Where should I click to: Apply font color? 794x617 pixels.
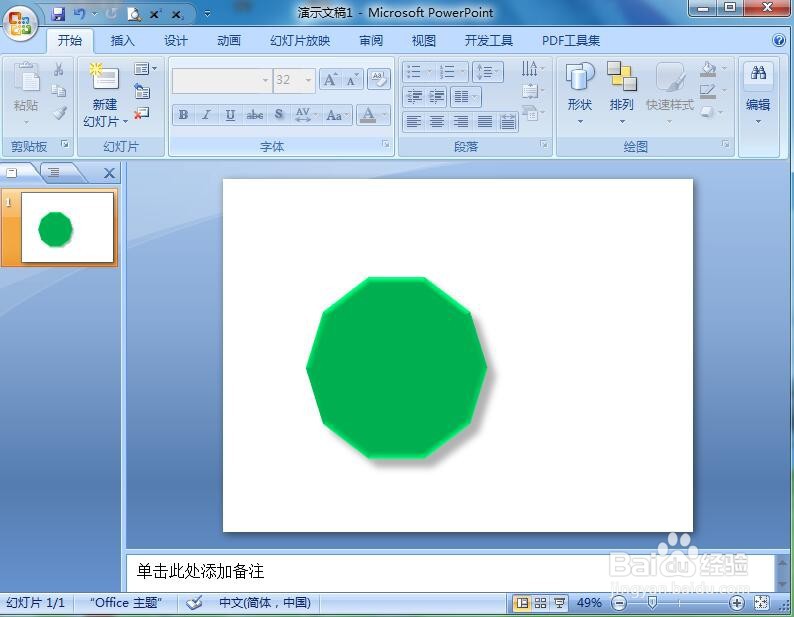click(368, 115)
